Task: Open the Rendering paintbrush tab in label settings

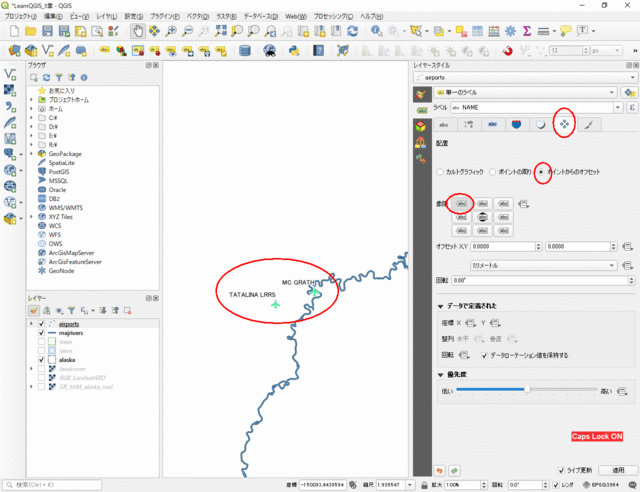Action: click(x=588, y=124)
